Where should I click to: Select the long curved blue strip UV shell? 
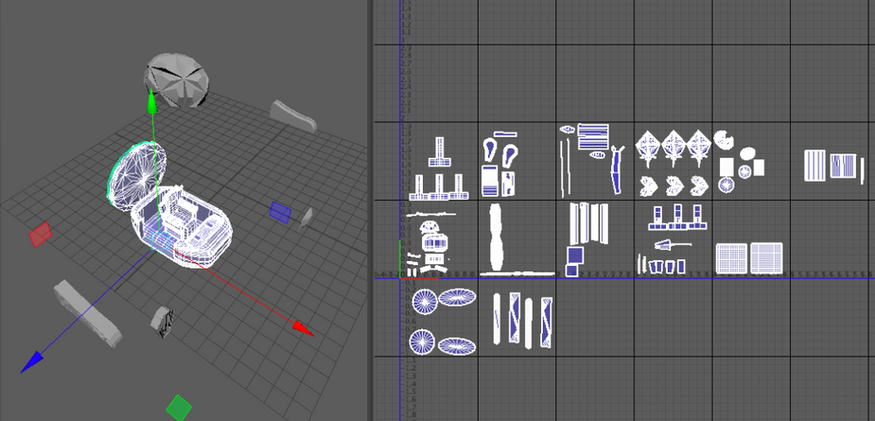(x=616, y=170)
